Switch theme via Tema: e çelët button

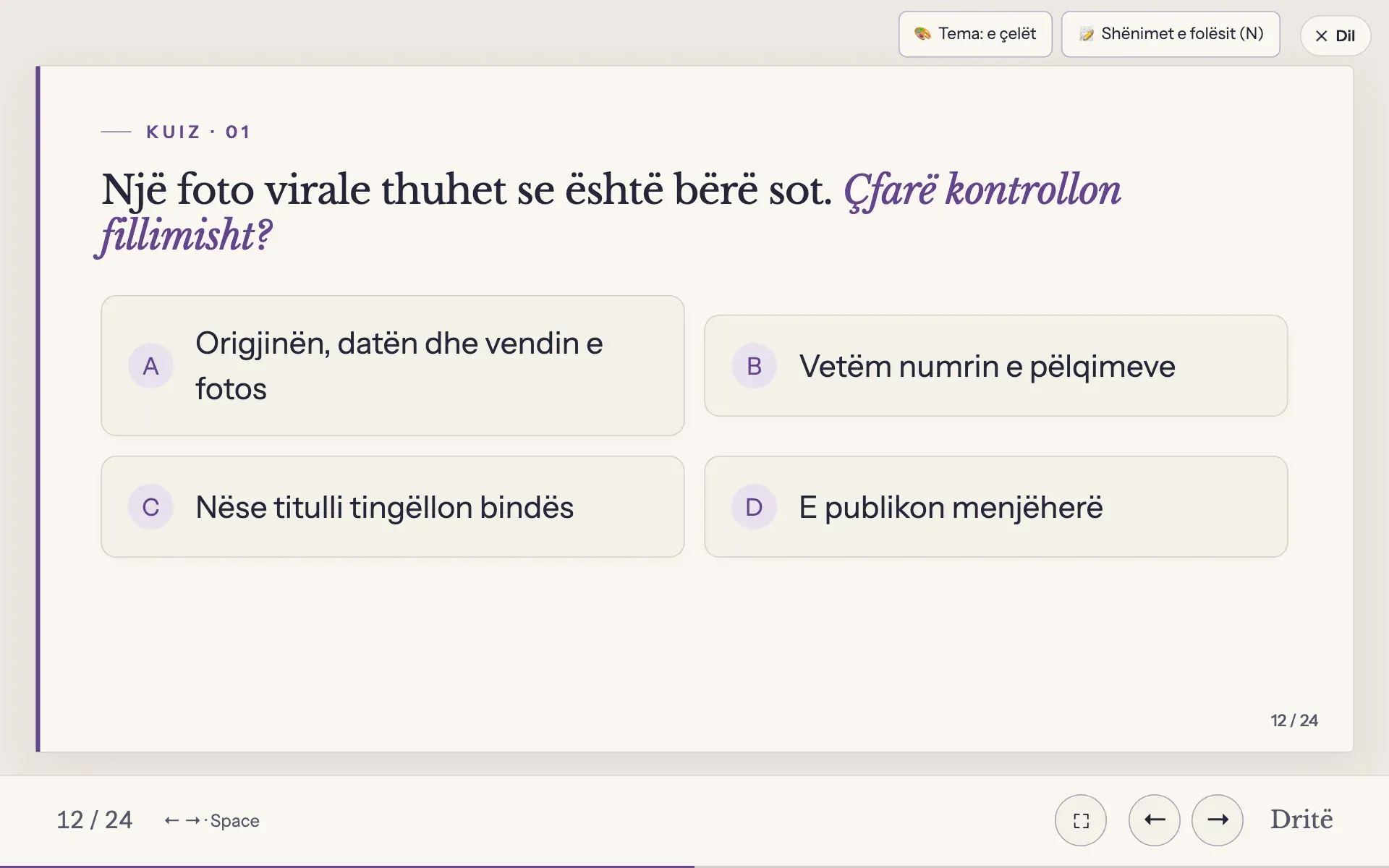click(975, 34)
